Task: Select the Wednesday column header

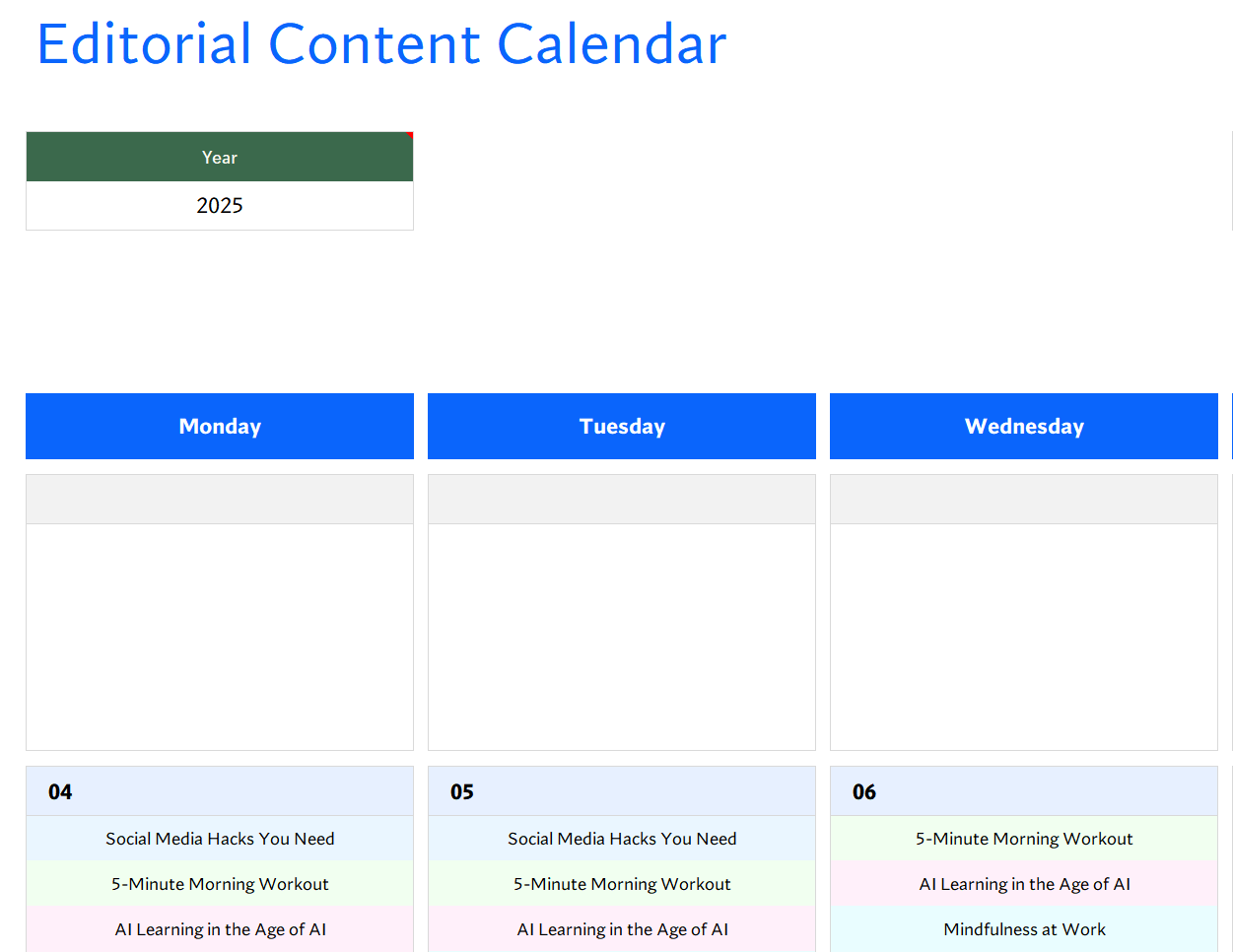Action: [x=1024, y=426]
